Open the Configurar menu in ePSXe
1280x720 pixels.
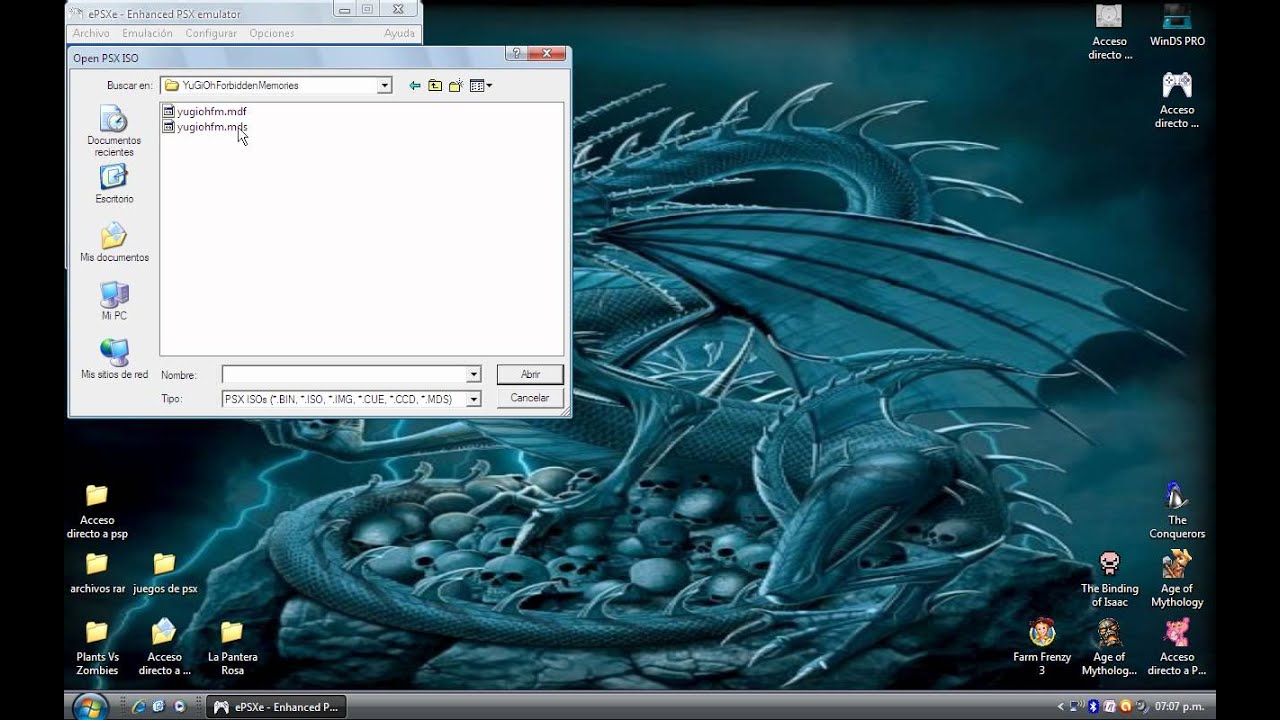211,33
